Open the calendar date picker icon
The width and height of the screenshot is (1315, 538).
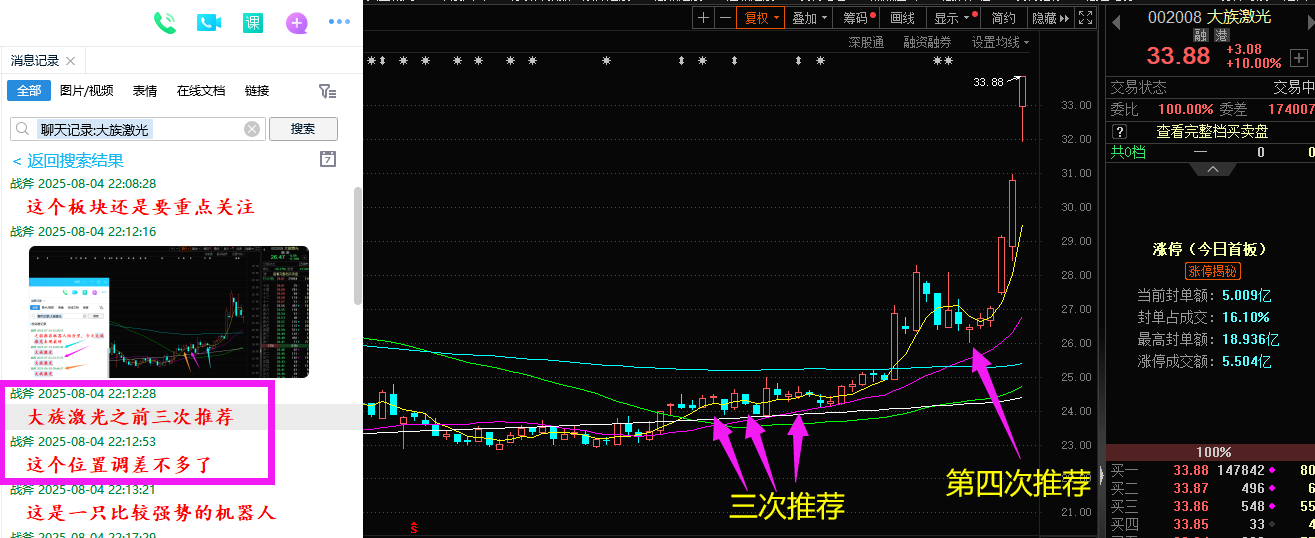[x=327, y=159]
